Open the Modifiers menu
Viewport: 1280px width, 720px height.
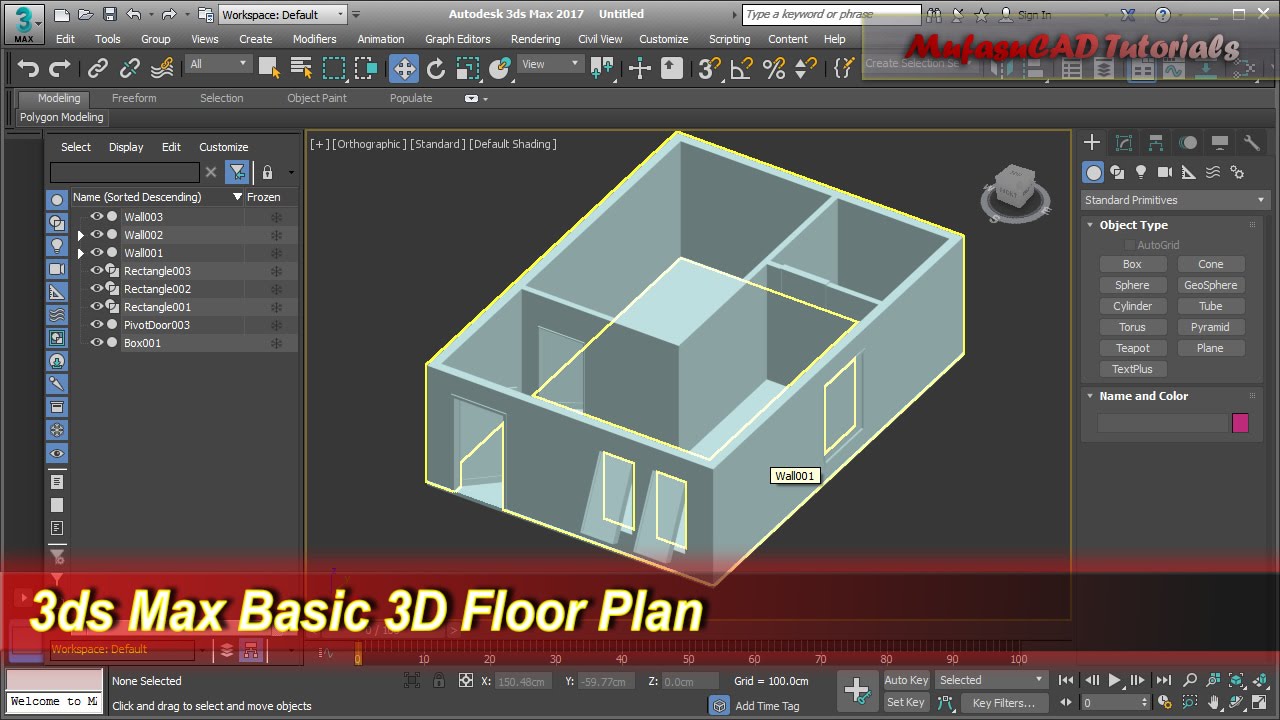pos(314,39)
